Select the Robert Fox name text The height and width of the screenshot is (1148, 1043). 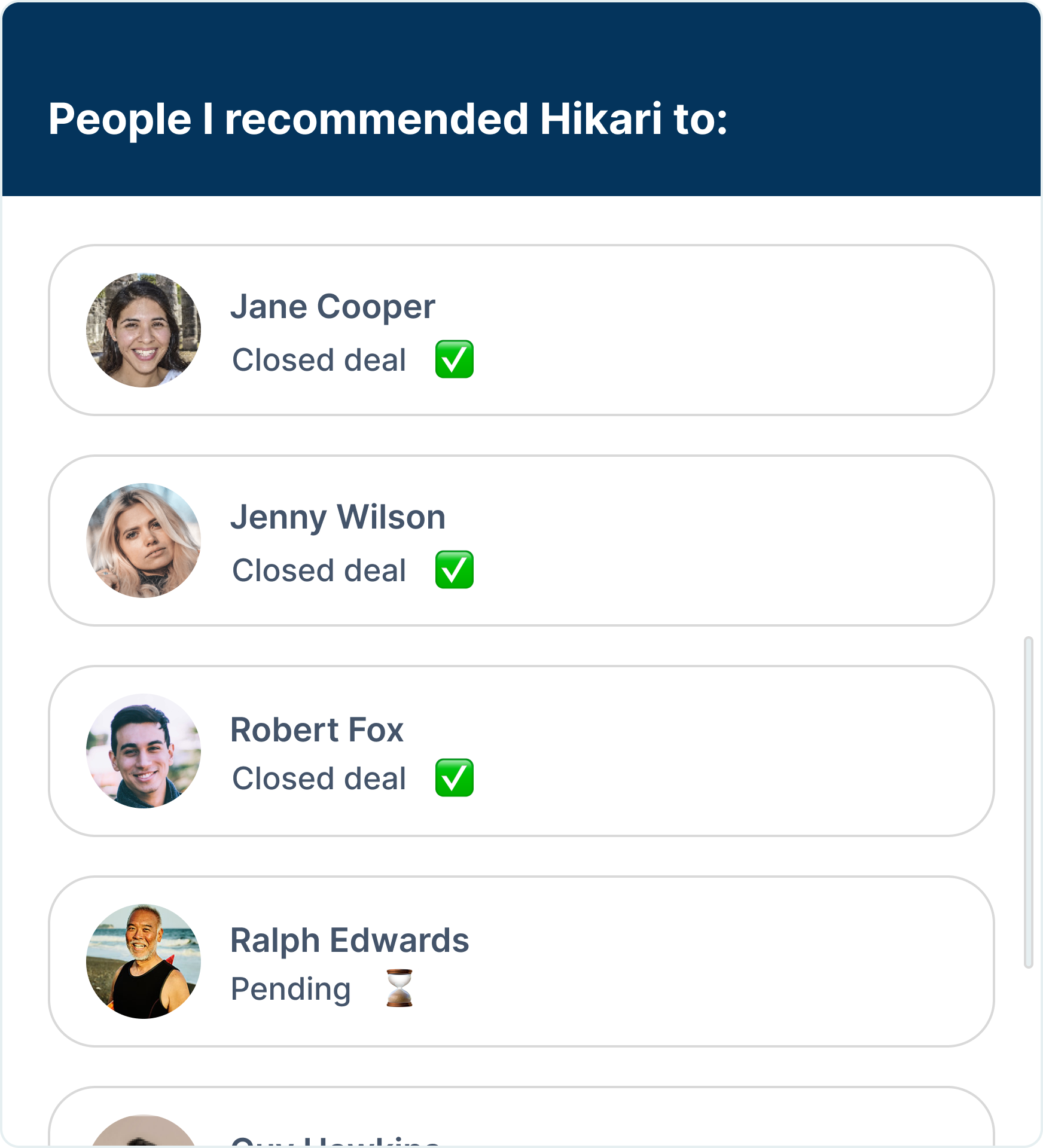click(x=317, y=730)
